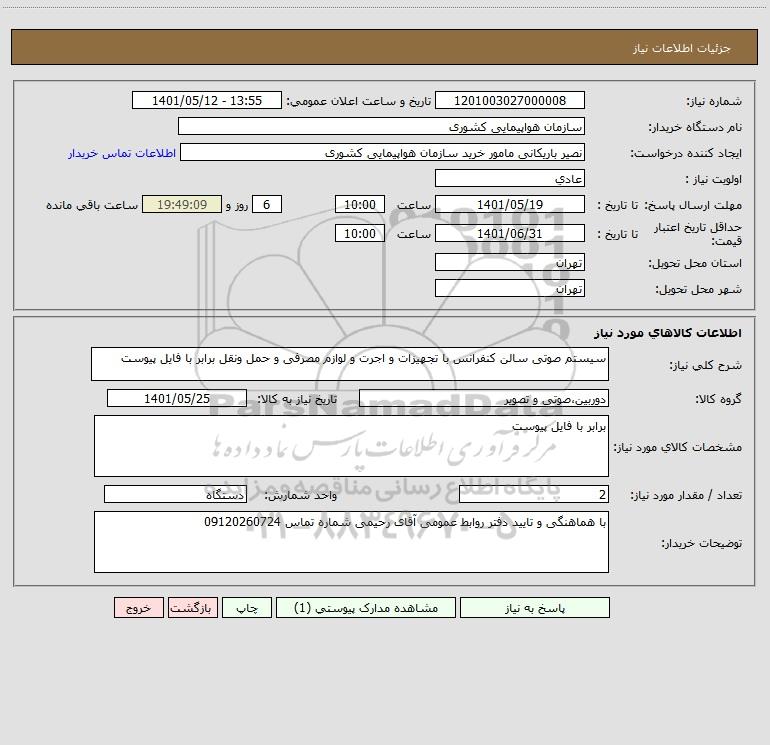770x745 pixels.
Task: Click the label مشخصات کالای مورد نیاز
Action: 678,447
